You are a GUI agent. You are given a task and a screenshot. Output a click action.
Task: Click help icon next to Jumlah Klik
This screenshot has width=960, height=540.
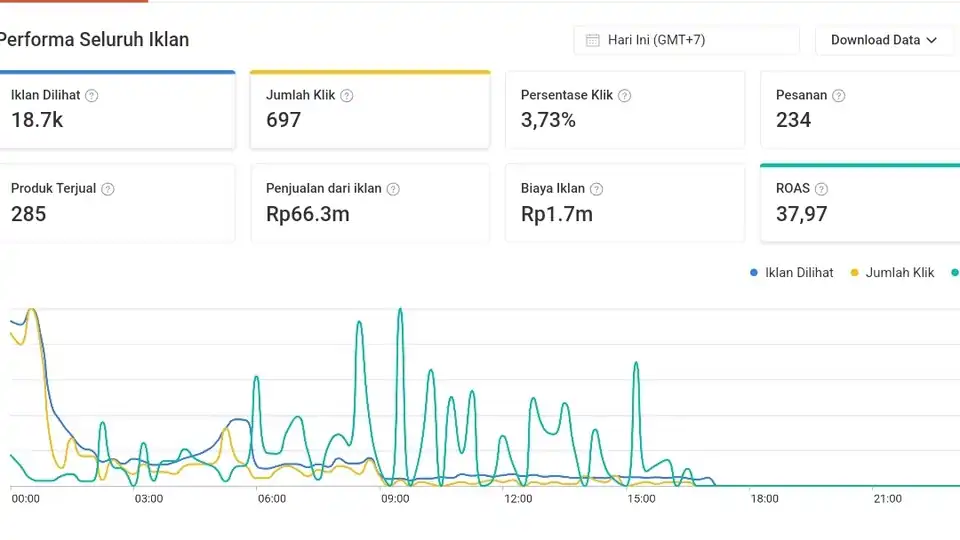point(347,96)
